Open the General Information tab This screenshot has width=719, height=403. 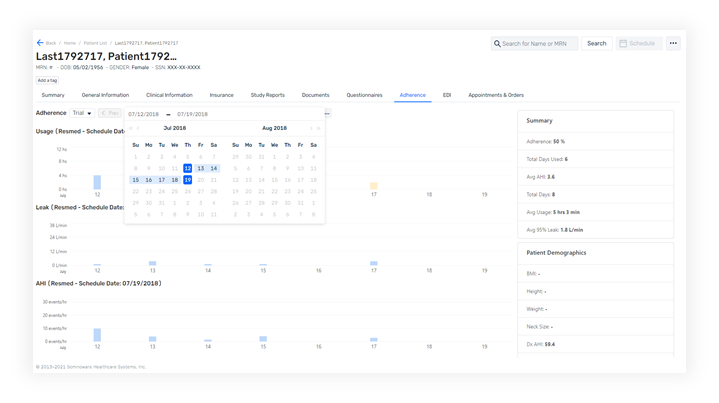click(x=105, y=95)
